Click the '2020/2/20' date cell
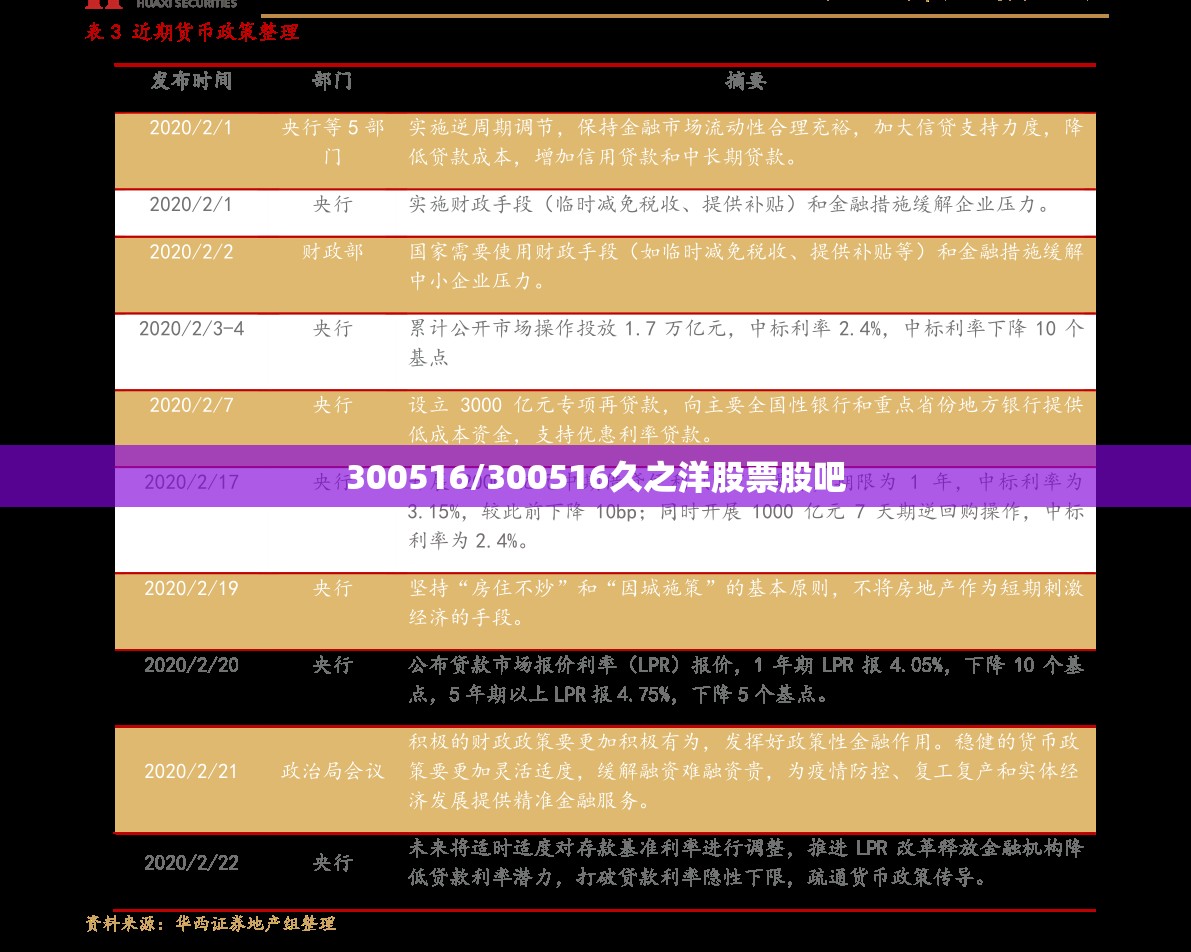Image resolution: width=1191 pixels, height=952 pixels. coord(191,666)
